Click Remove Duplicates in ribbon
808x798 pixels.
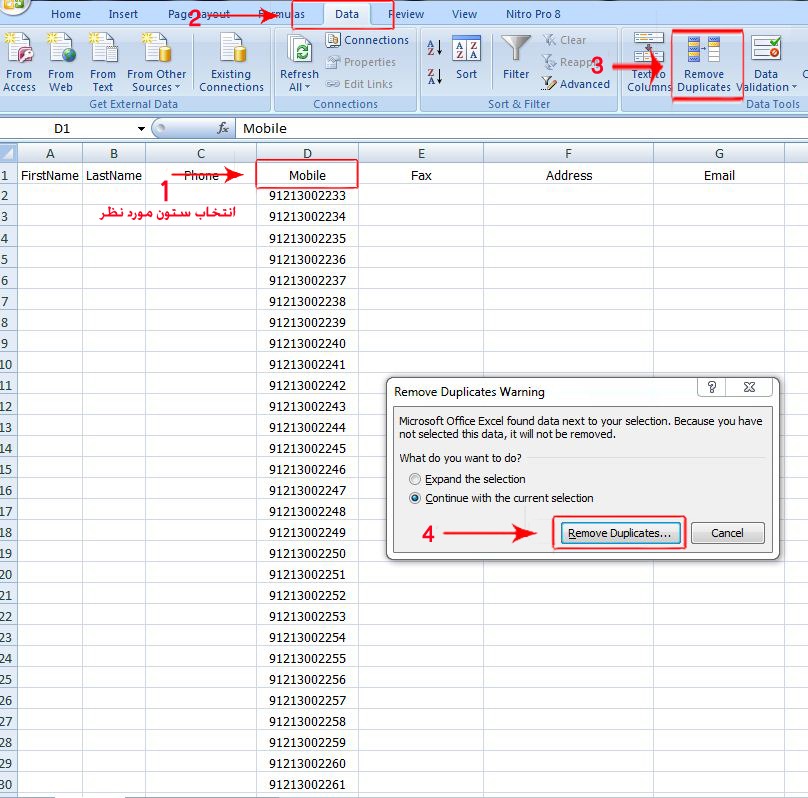[704, 62]
